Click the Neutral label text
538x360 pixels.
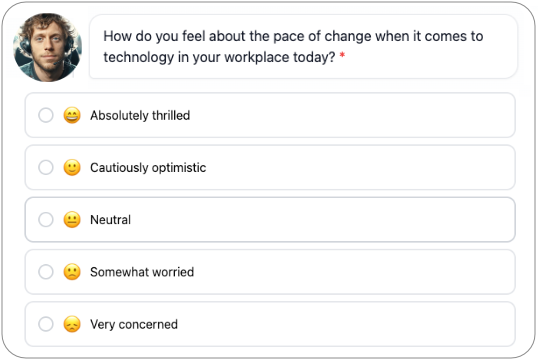(110, 220)
